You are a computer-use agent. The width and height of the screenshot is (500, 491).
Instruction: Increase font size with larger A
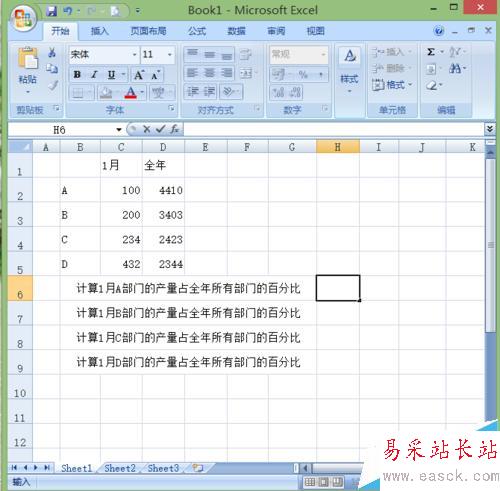138,75
